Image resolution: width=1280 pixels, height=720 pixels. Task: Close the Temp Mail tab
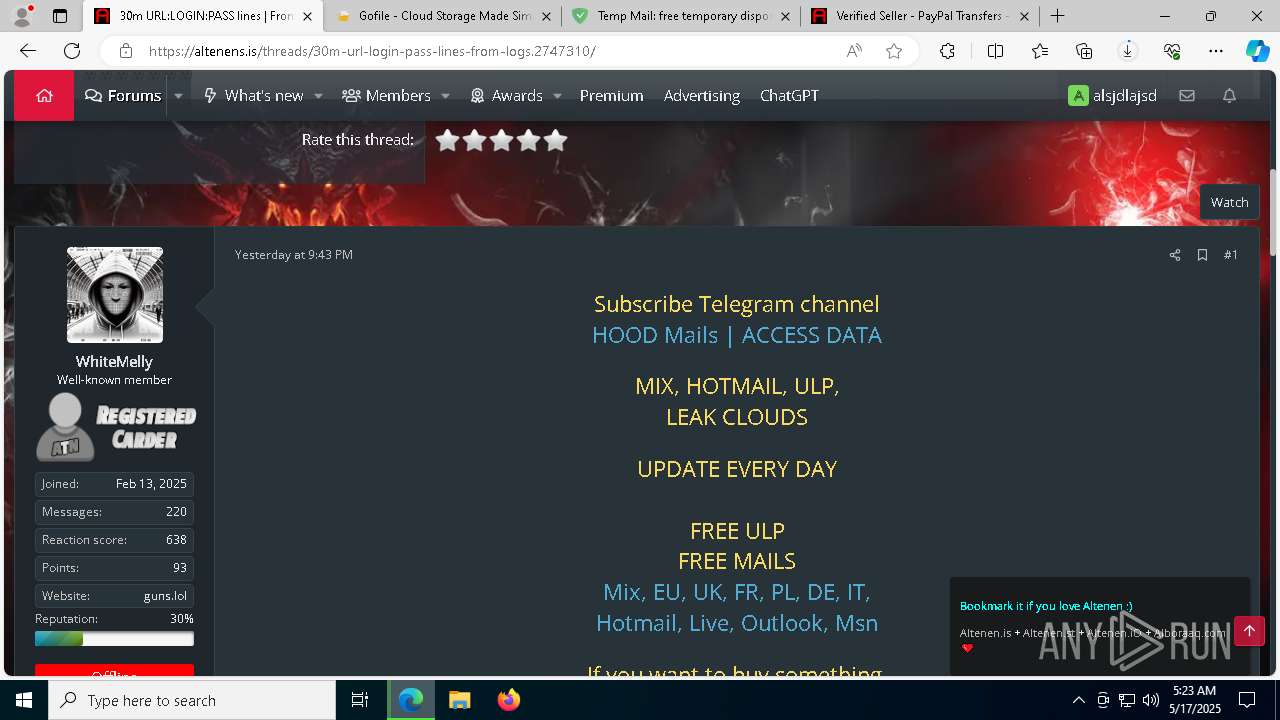coord(785,16)
